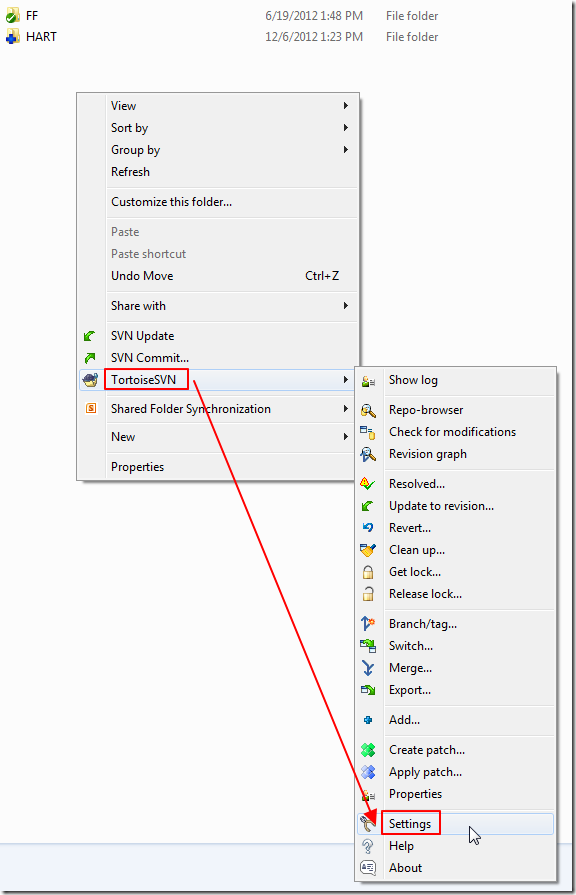Click the Revert blue arrow icon

368,528
